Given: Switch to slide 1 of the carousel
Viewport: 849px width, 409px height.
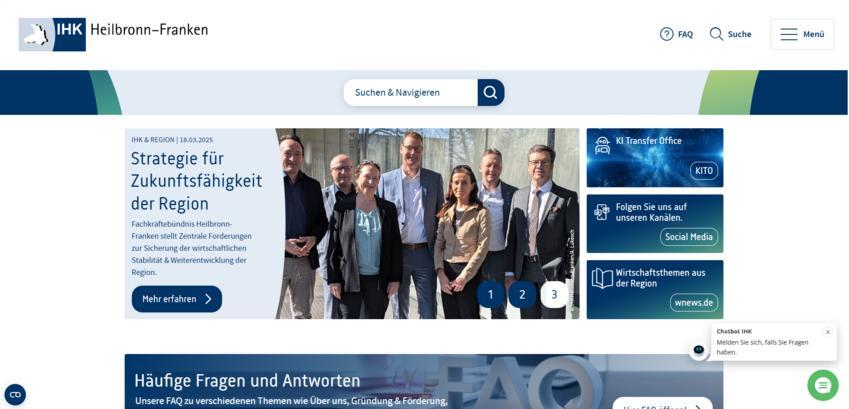Looking at the screenshot, I should pos(491,295).
